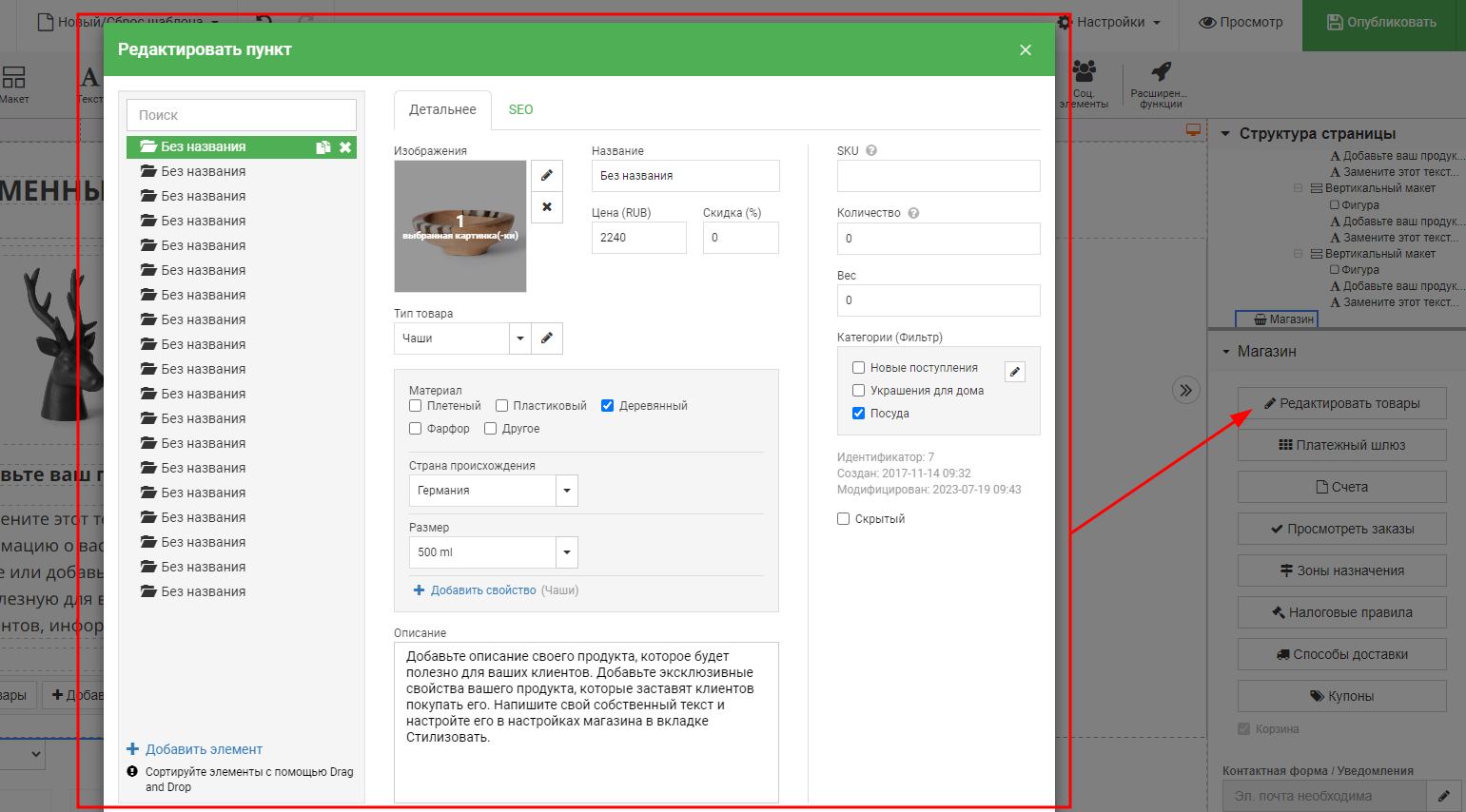Edit categories with the pencil icon

[x=1015, y=373]
